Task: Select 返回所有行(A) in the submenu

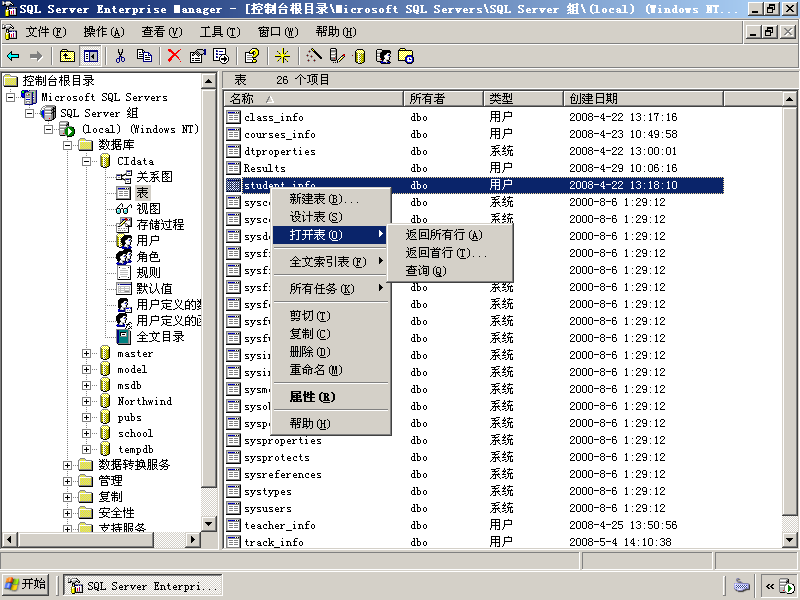Action: point(450,235)
